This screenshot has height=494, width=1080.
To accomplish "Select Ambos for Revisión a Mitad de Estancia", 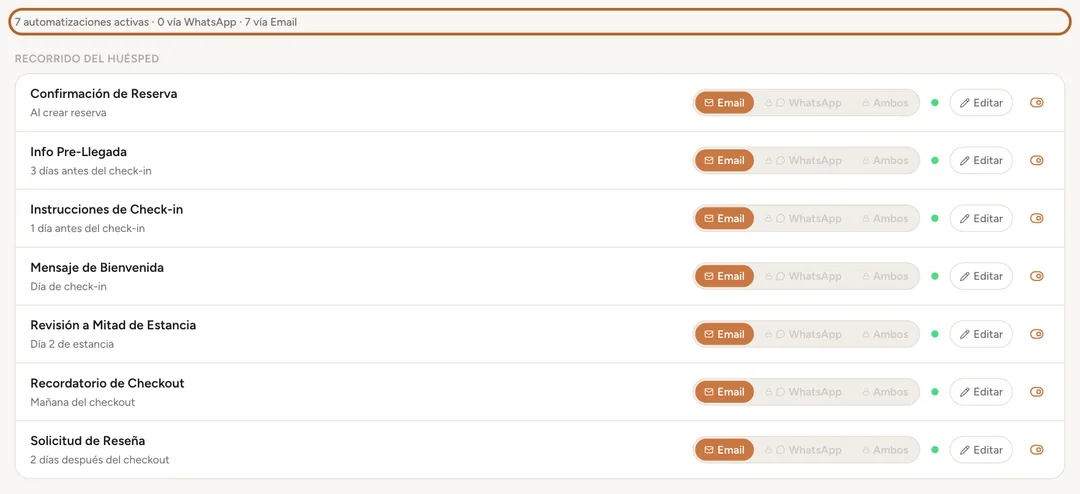I will (885, 334).
